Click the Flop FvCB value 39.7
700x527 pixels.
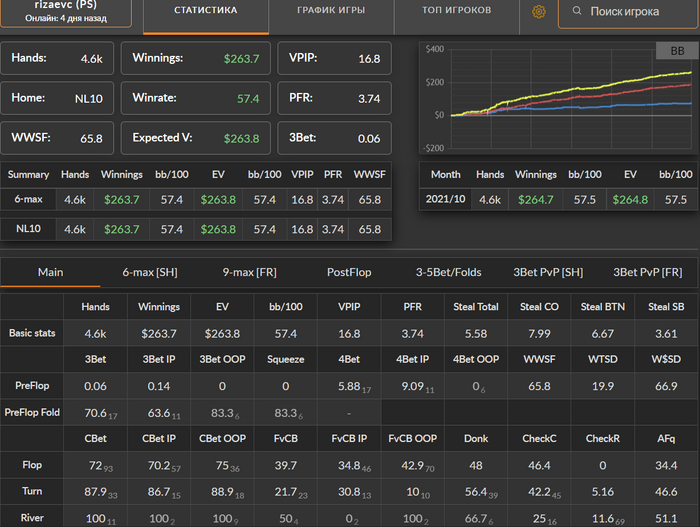(286, 466)
